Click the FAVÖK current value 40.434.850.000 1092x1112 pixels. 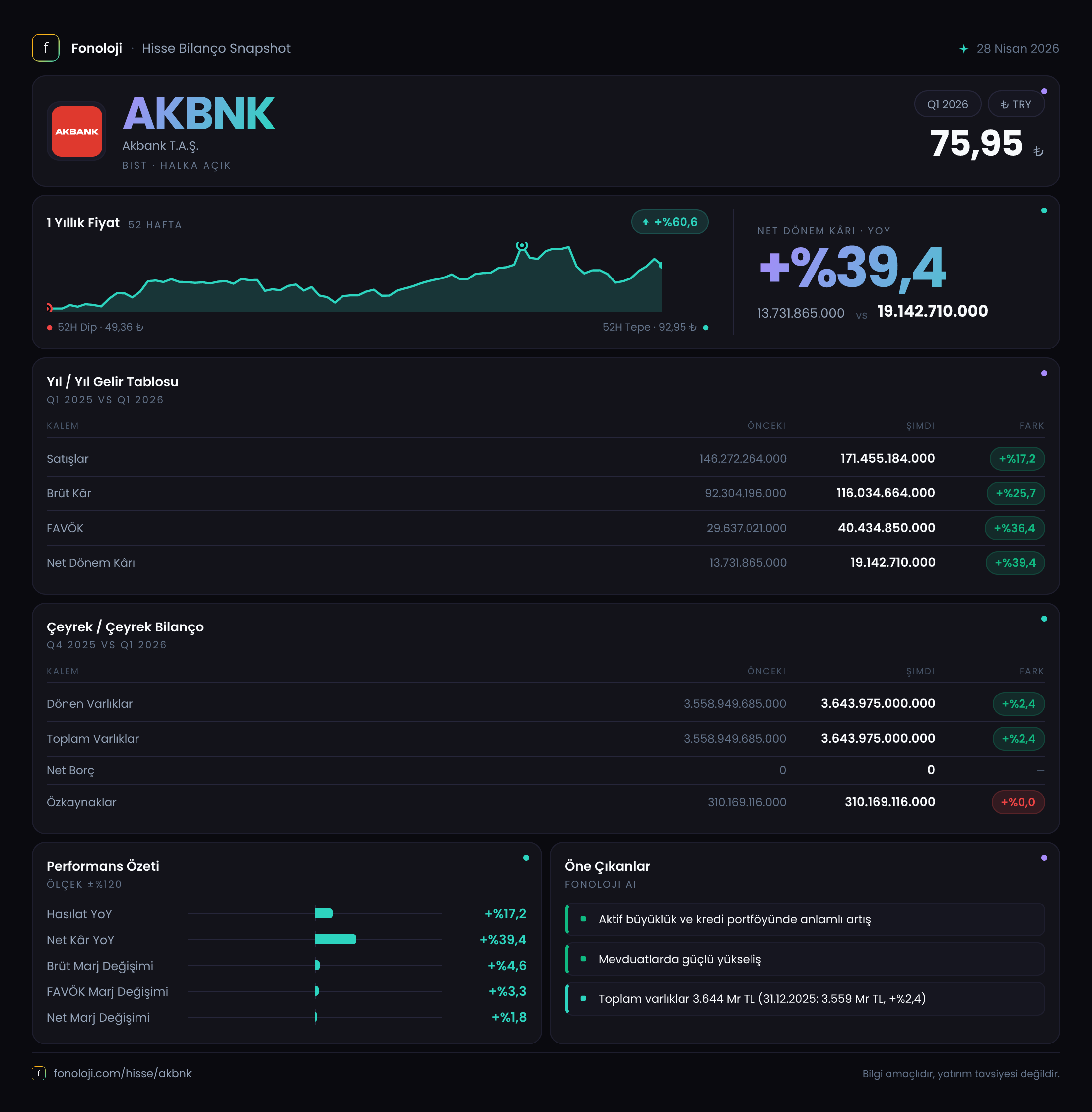pos(887,528)
